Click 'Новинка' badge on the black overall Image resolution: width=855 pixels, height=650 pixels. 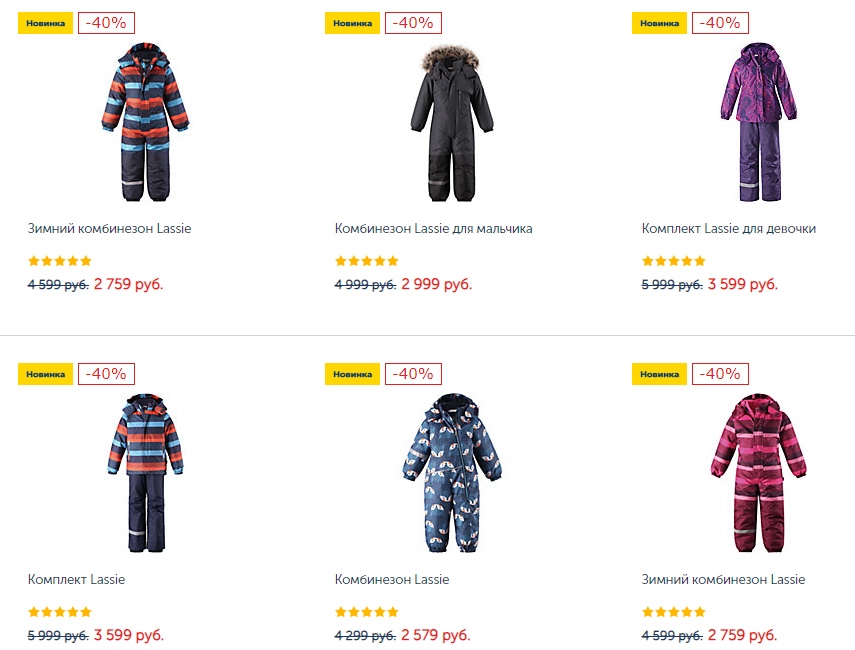coord(352,23)
